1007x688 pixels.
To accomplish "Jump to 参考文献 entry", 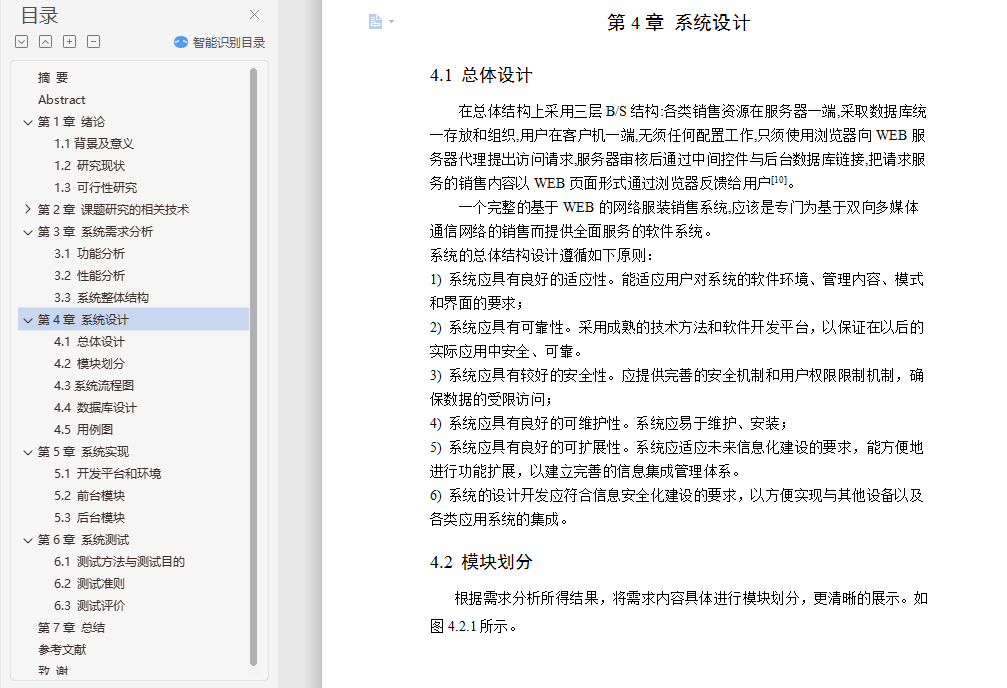I will click(x=62, y=649).
